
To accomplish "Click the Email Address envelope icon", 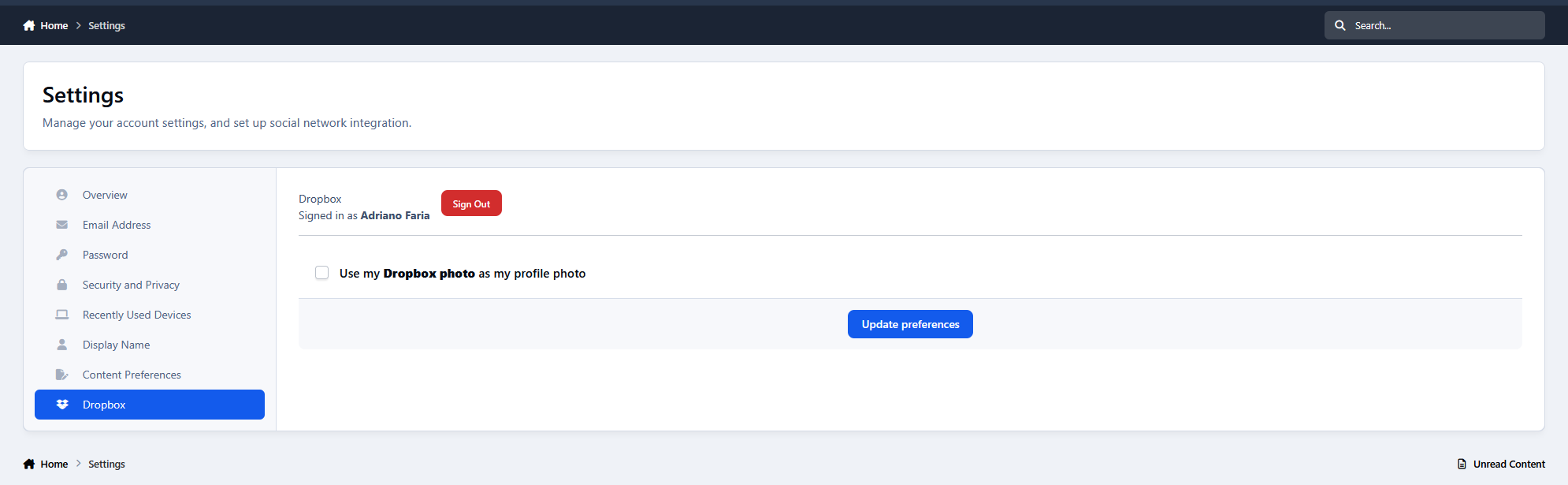I will 61,225.
